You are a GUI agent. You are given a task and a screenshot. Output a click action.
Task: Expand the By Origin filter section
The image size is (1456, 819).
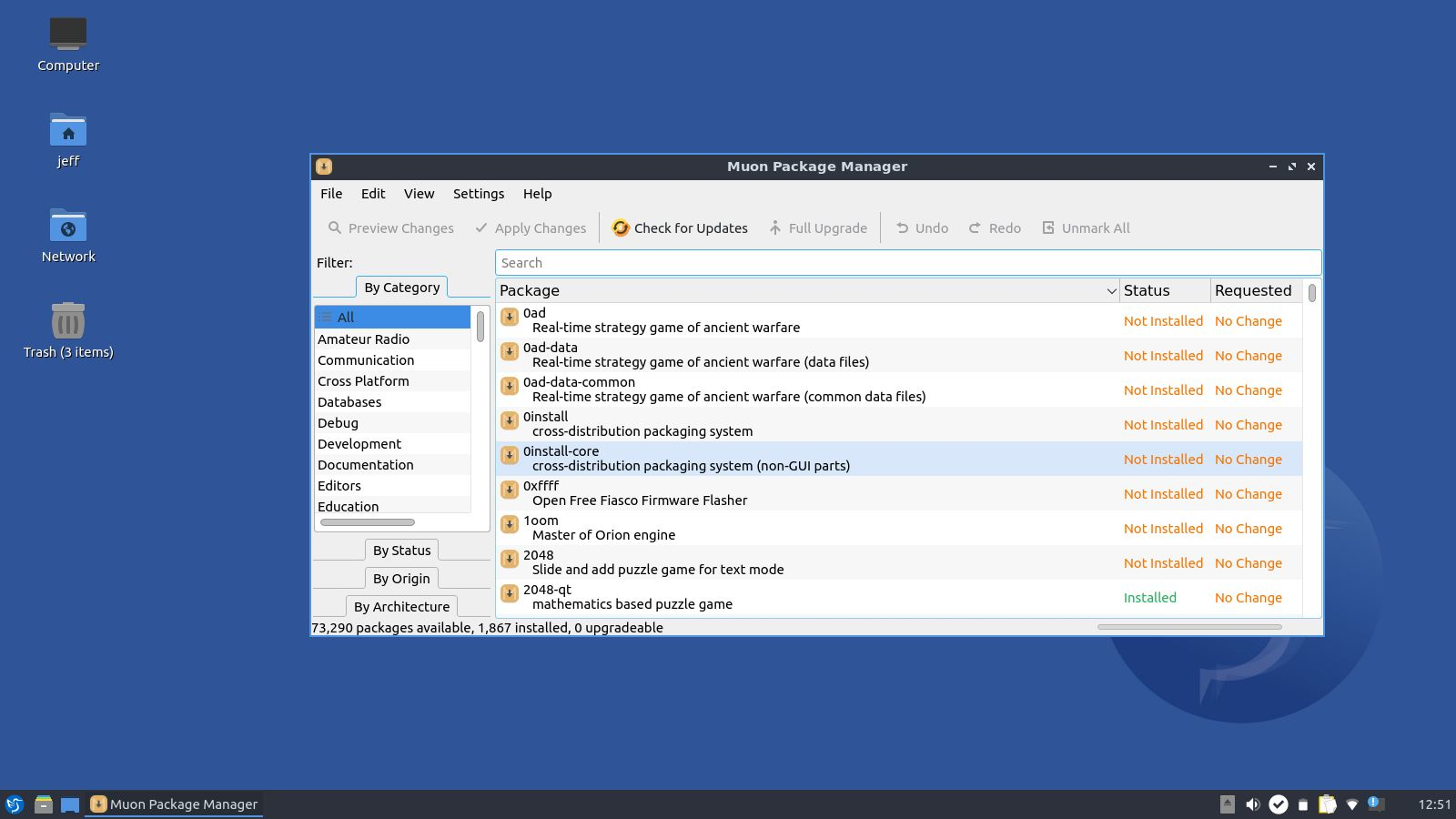401,579
